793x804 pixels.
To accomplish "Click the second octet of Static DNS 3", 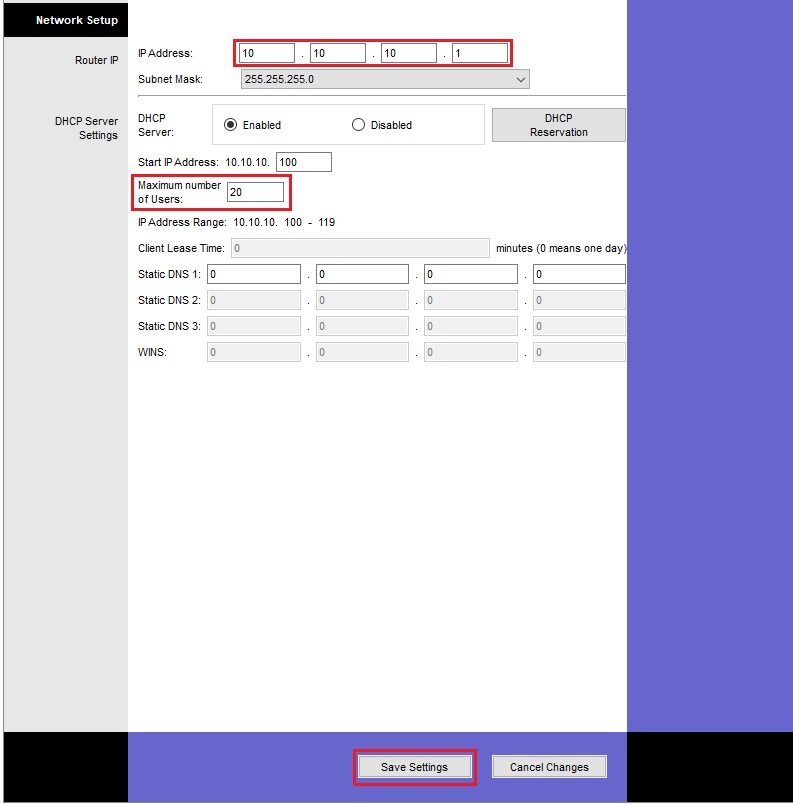I will pos(362,326).
